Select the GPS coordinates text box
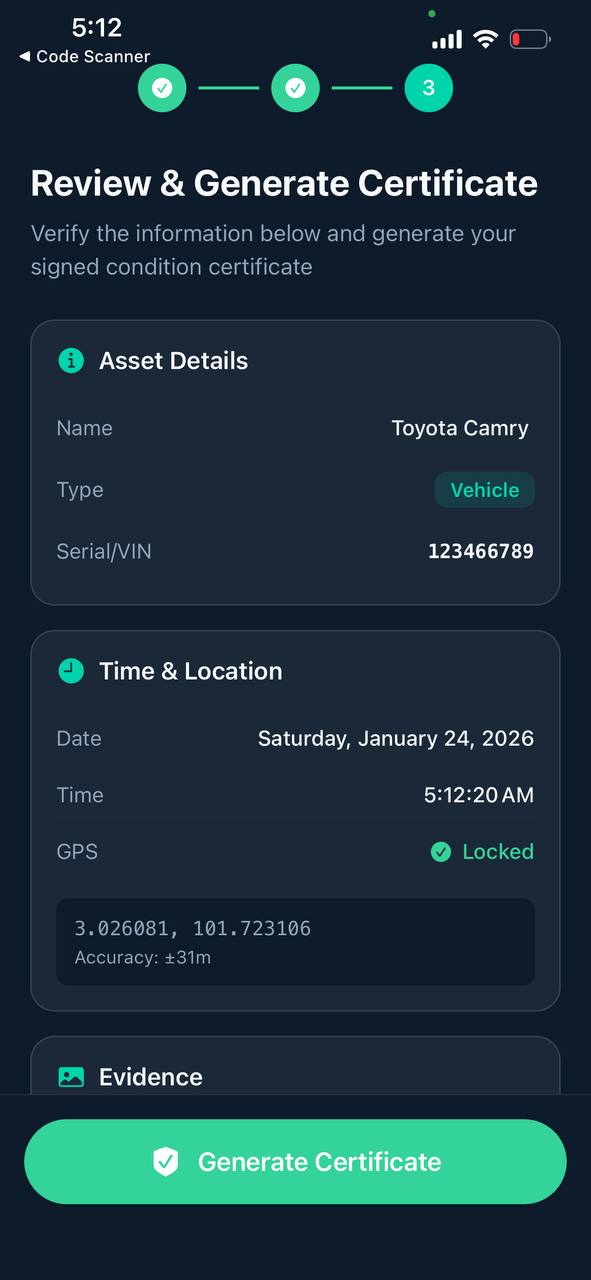The image size is (591, 1280). pyautogui.click(x=295, y=941)
